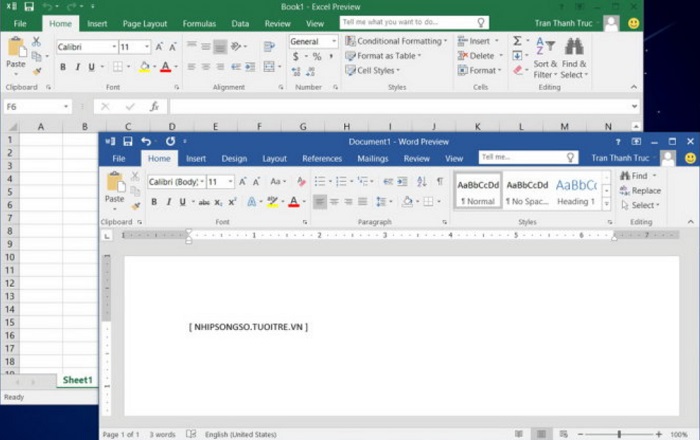This screenshot has height=440, width=700.
Task: Select the Heading 1 style in Word
Action: pyautogui.click(x=576, y=191)
